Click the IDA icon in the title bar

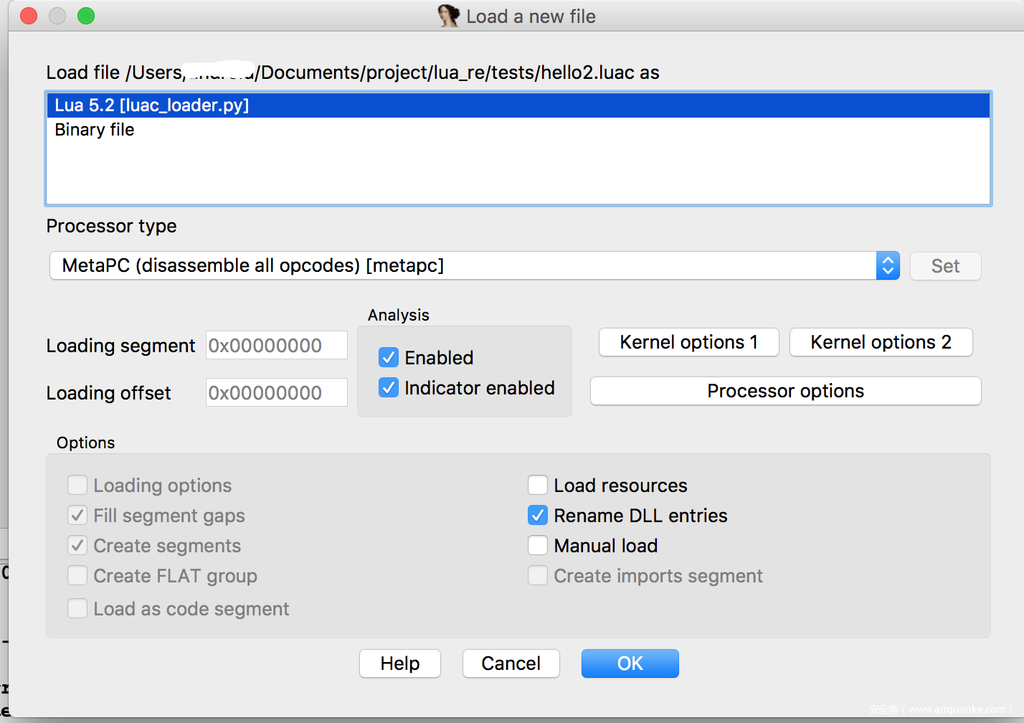(448, 16)
